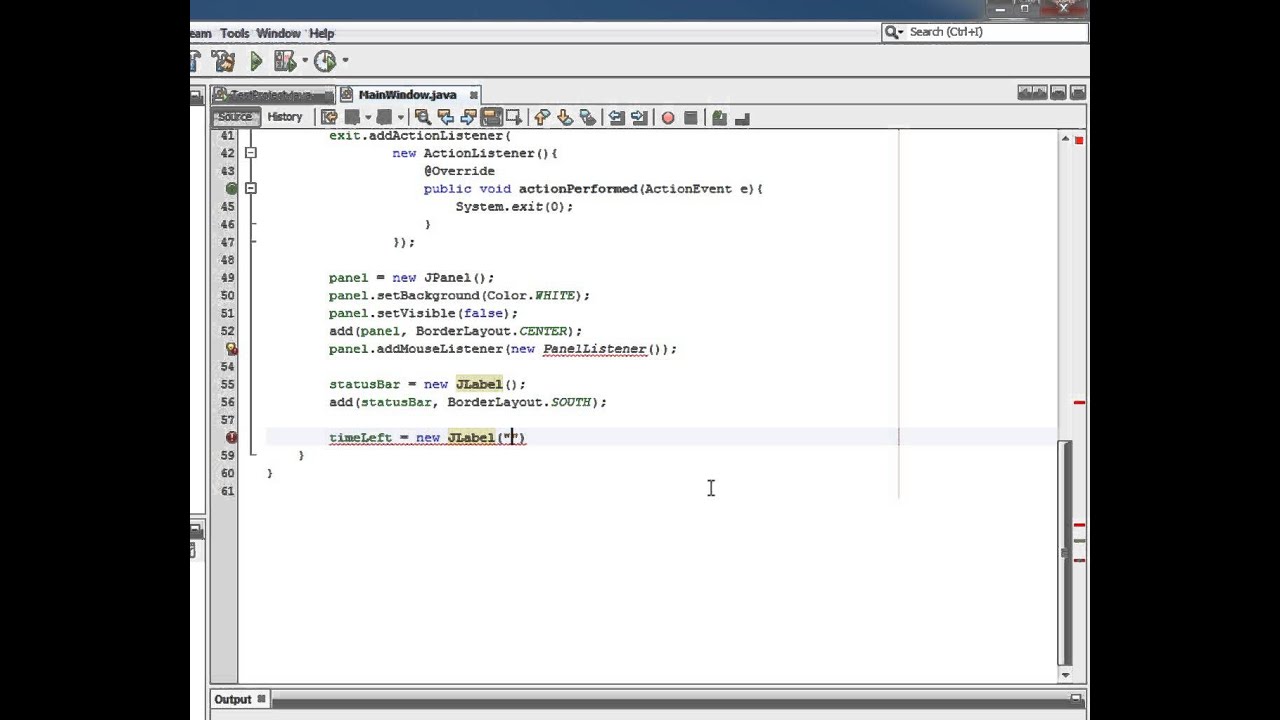Show opened documents list dropdown
This screenshot has height=720, width=1280.
pyautogui.click(x=1058, y=93)
